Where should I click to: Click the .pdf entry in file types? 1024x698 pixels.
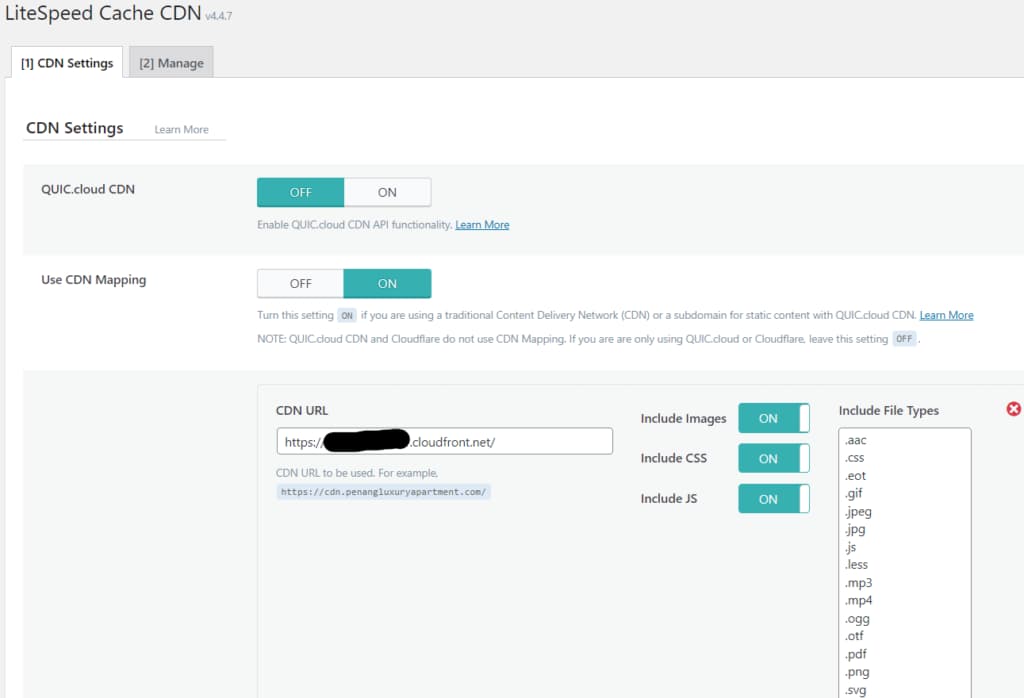pyautogui.click(x=856, y=654)
